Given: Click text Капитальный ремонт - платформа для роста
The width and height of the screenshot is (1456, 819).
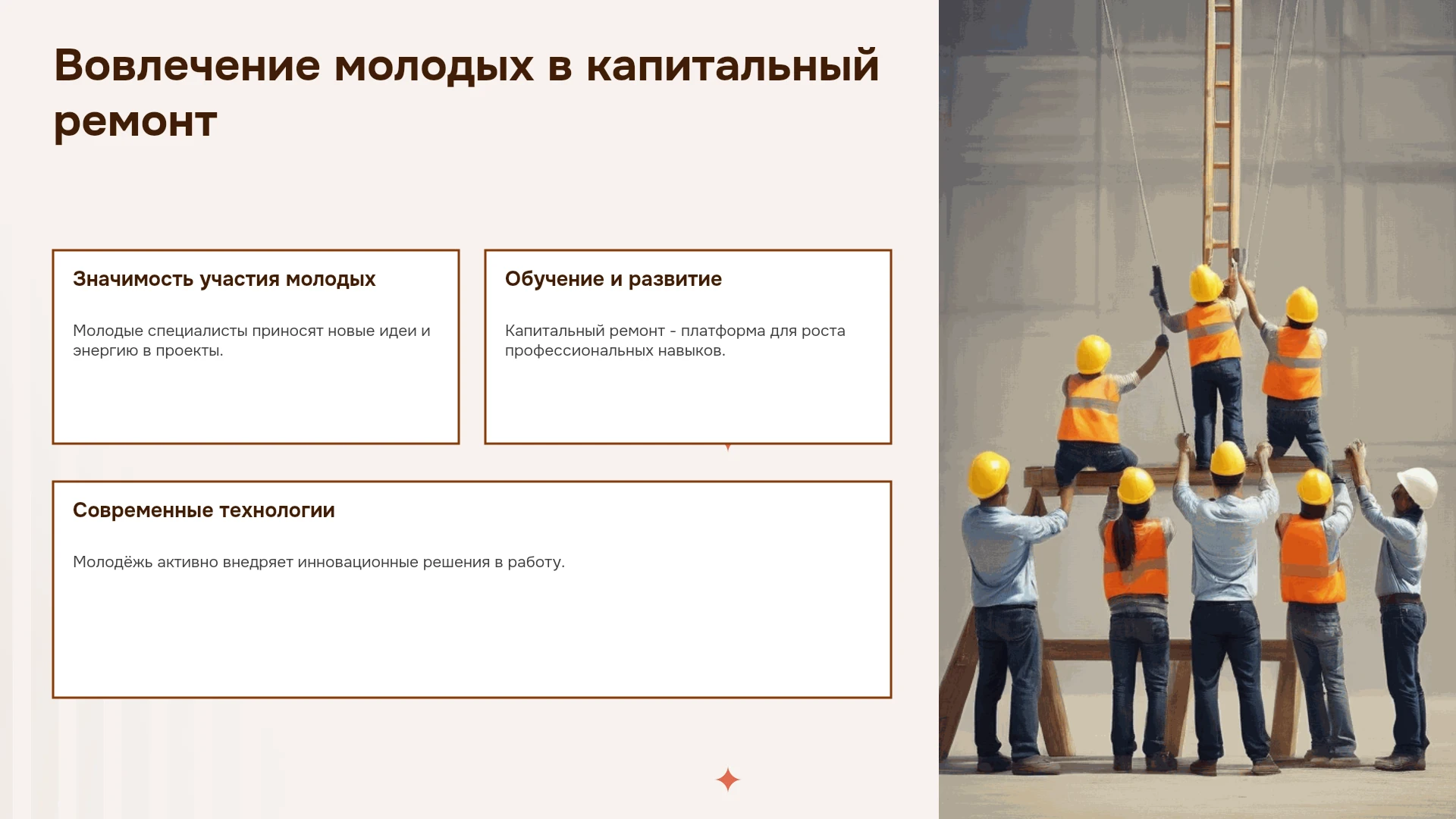Looking at the screenshot, I should (675, 340).
